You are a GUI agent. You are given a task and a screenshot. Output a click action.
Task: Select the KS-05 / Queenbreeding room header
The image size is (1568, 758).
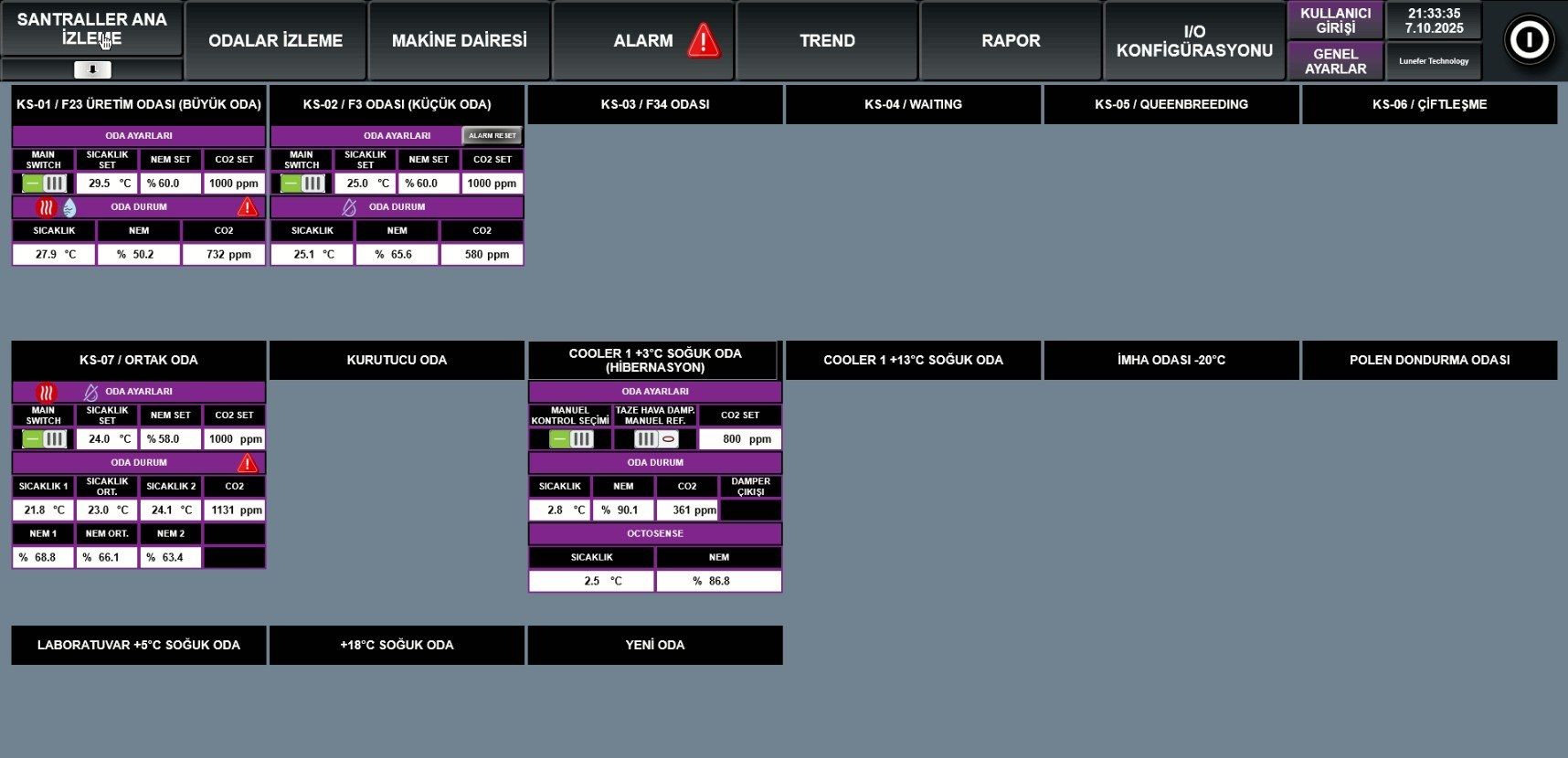(1171, 104)
